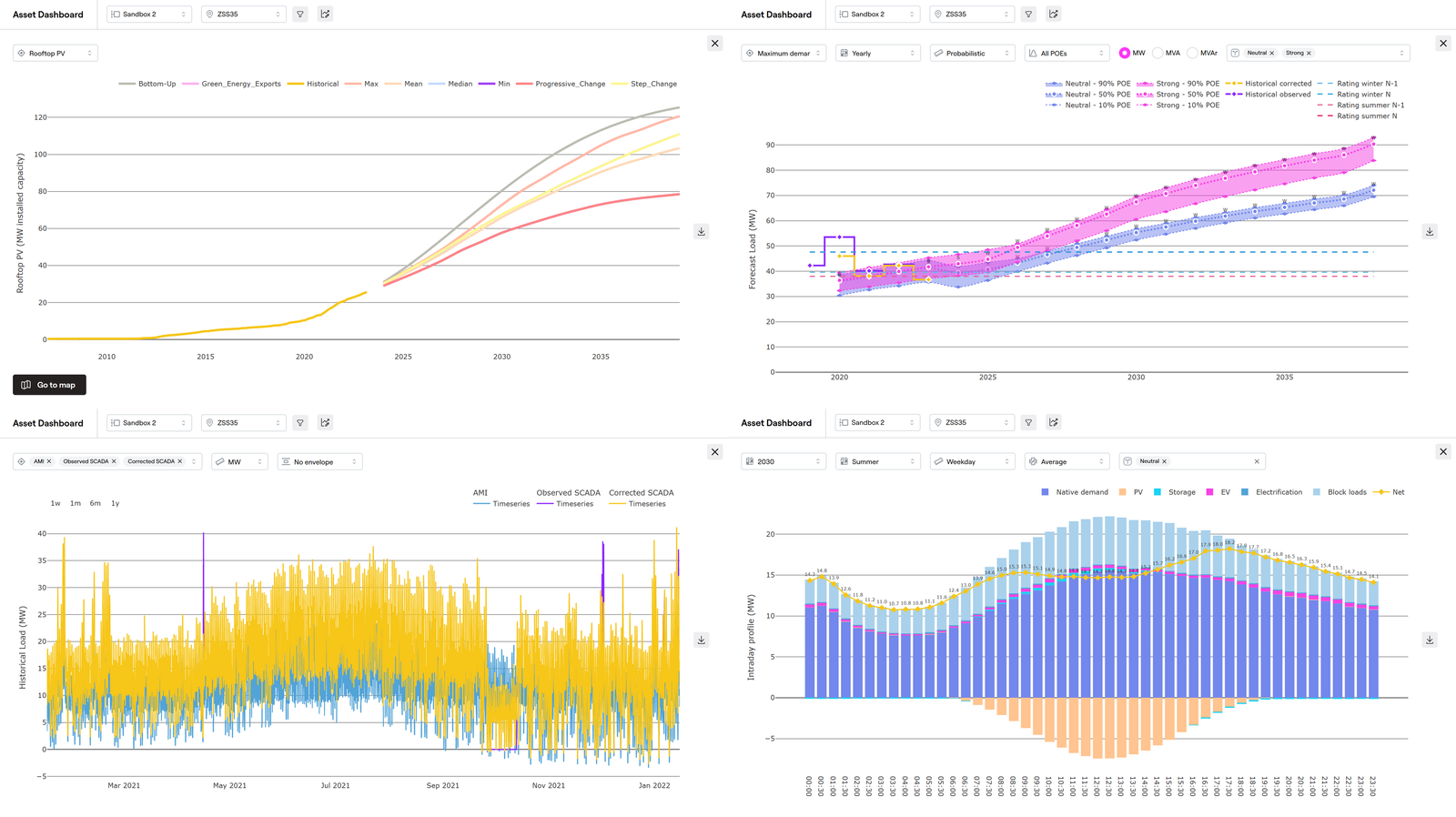
Task: Download the Intraday profile chart
Action: [1430, 640]
